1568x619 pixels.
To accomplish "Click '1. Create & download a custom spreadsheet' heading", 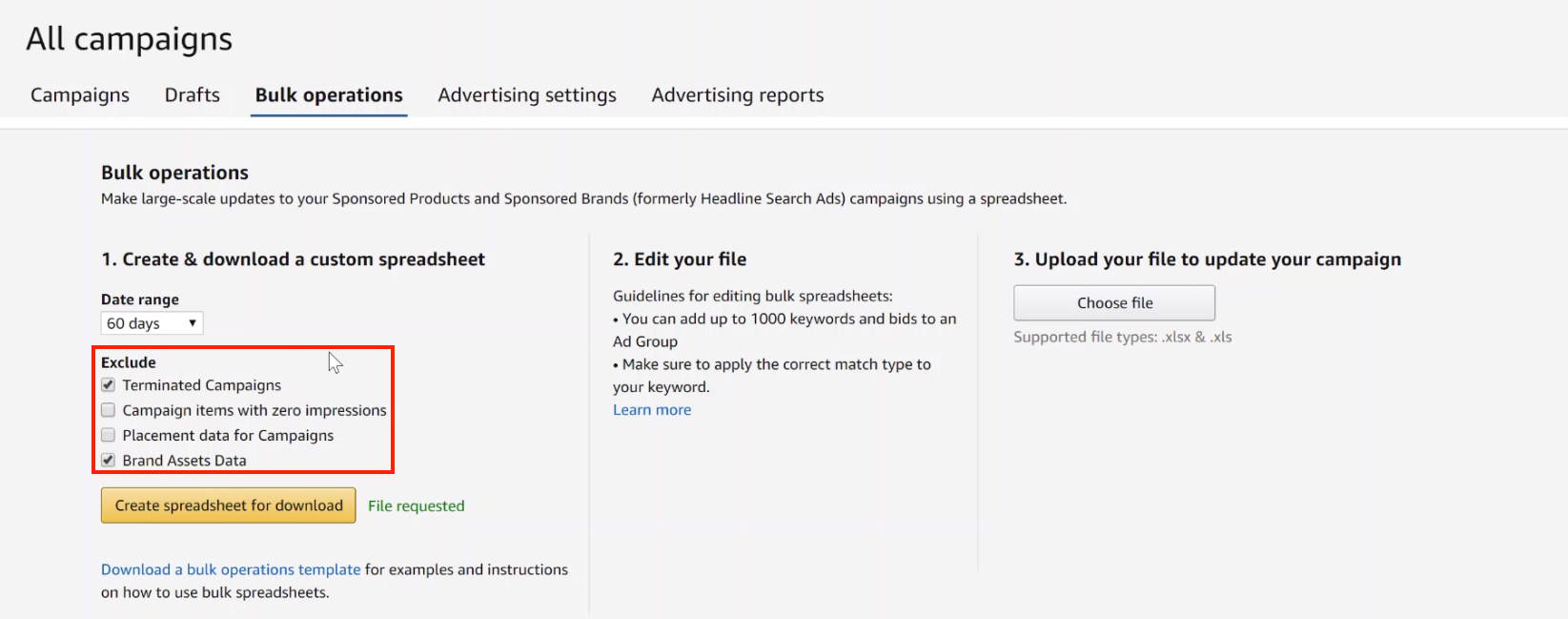I will [294, 259].
